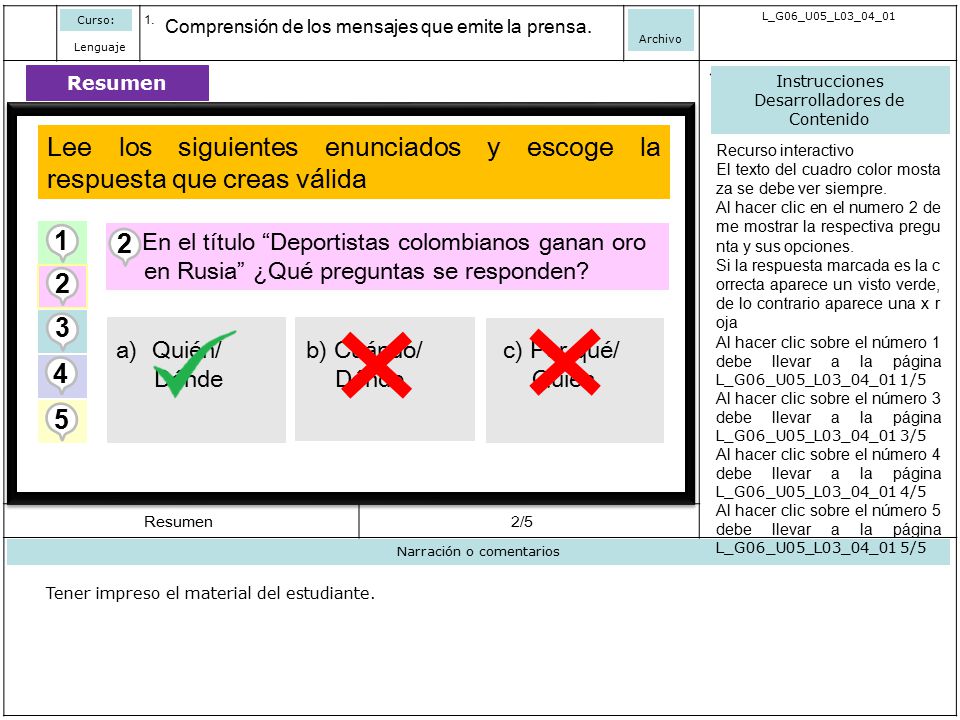Click Instrucciones Desarrolladores de Contenido header
This screenshot has width=960, height=720.
[830, 100]
